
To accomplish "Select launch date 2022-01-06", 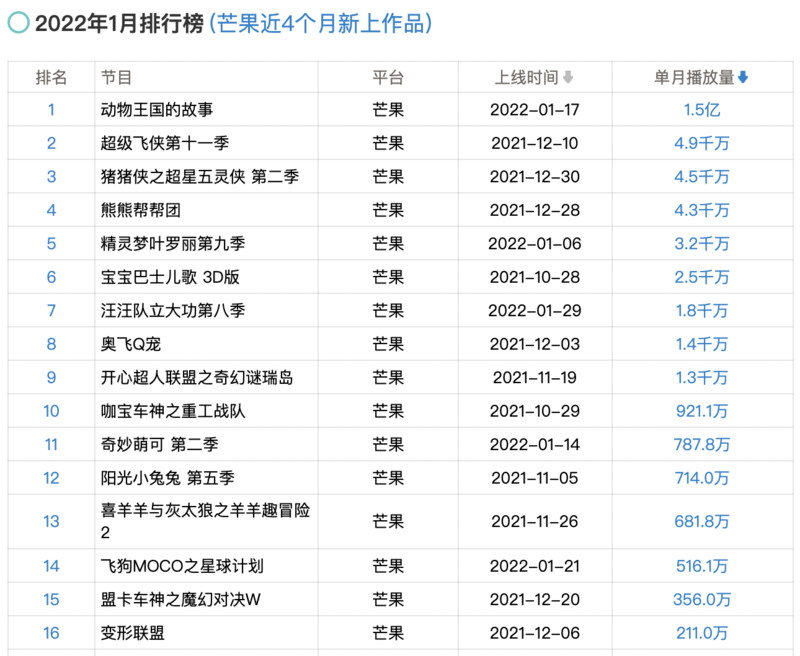I will click(x=535, y=243).
